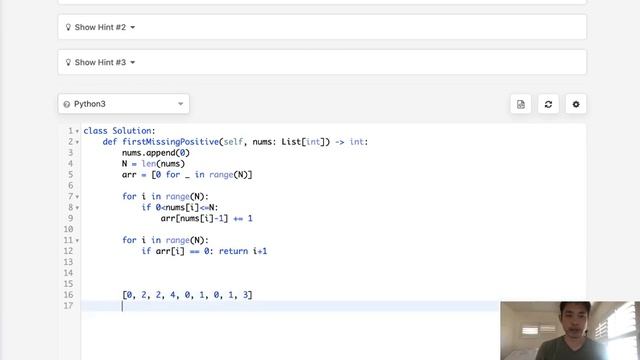Expand Show Hint #2
The image size is (640, 360).
tap(322, 27)
